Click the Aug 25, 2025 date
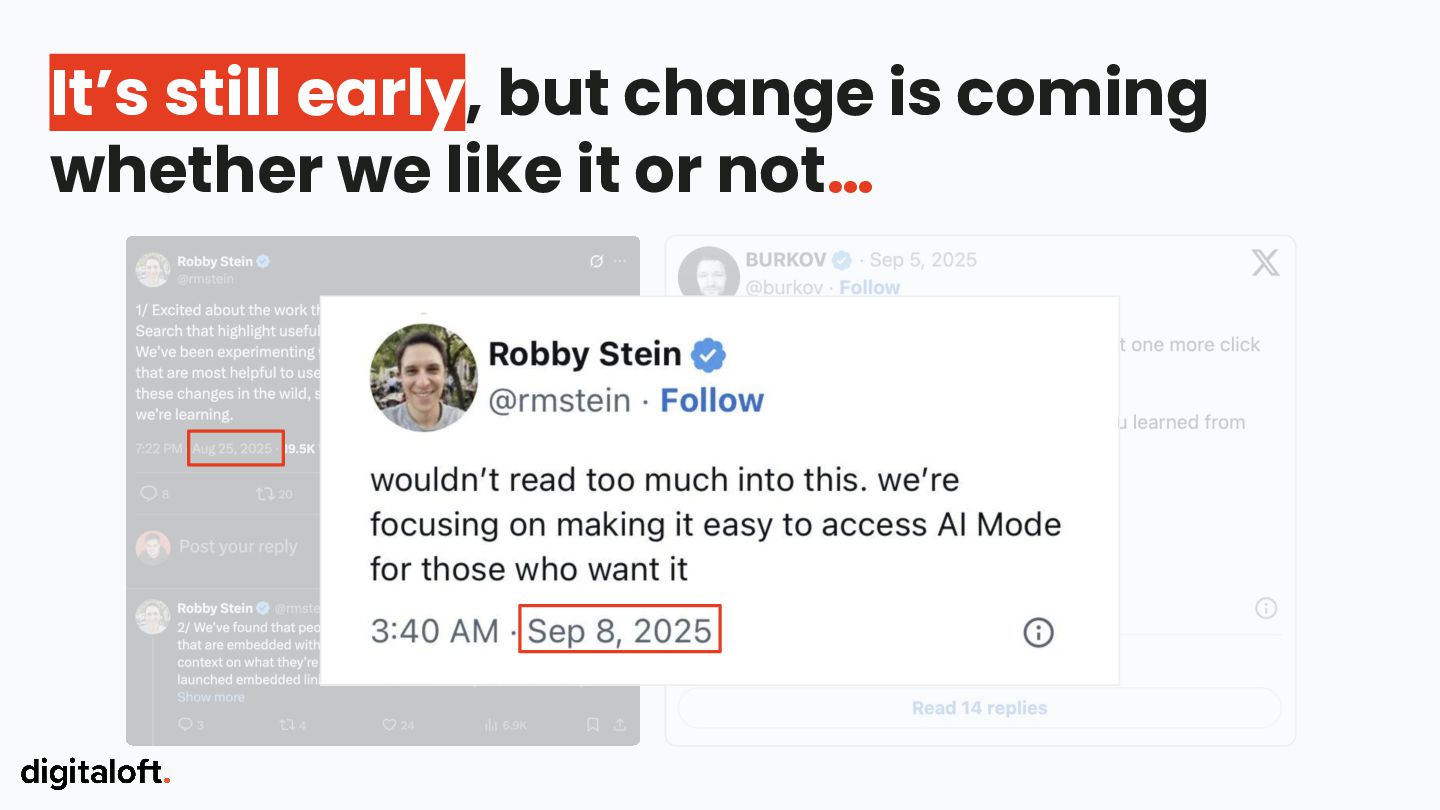 233,448
